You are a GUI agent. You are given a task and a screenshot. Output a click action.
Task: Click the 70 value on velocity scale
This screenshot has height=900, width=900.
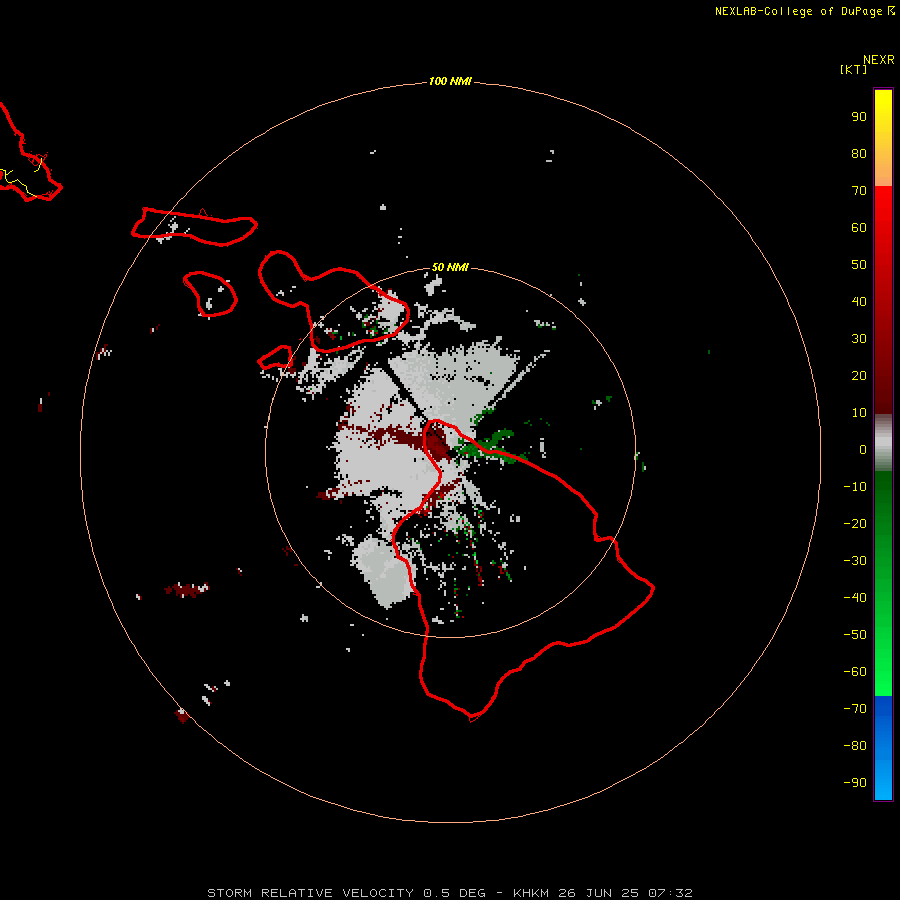click(x=859, y=191)
